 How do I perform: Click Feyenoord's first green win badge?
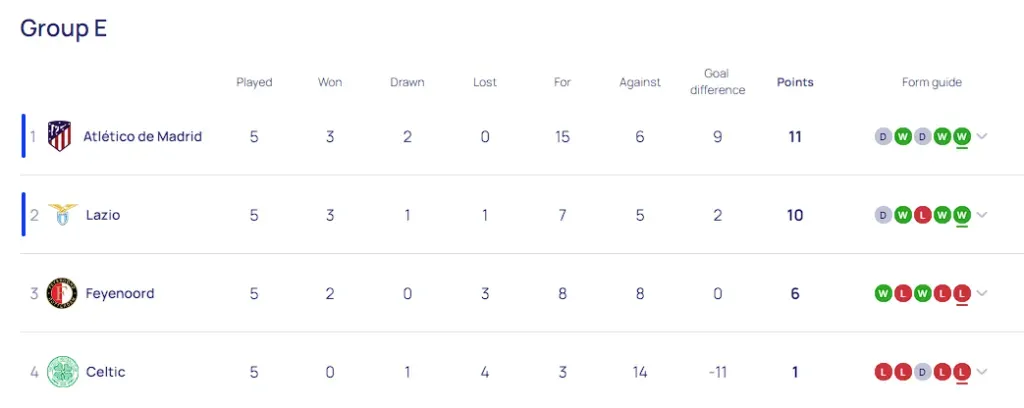884,294
